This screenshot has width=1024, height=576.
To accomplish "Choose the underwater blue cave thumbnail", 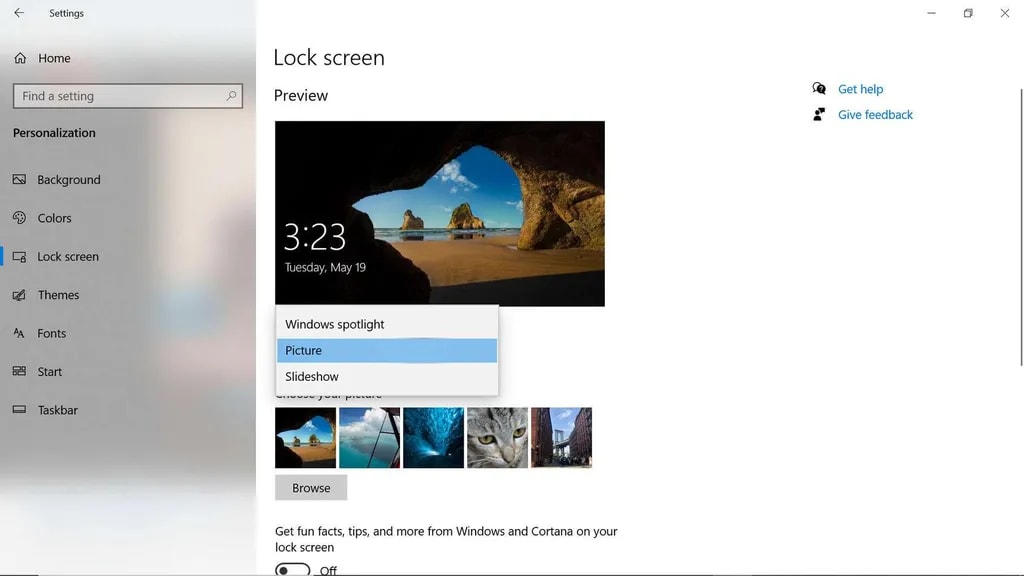I will (433, 437).
